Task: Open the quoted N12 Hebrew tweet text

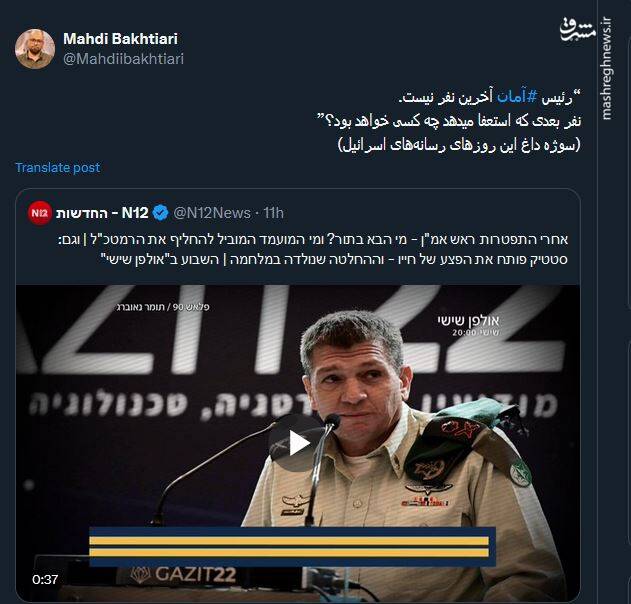Action: [x=313, y=249]
